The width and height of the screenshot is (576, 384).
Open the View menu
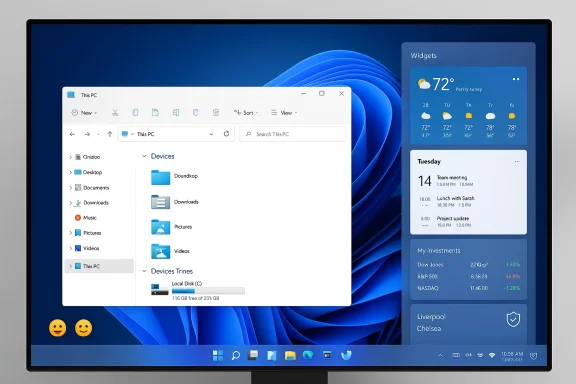[x=284, y=112]
